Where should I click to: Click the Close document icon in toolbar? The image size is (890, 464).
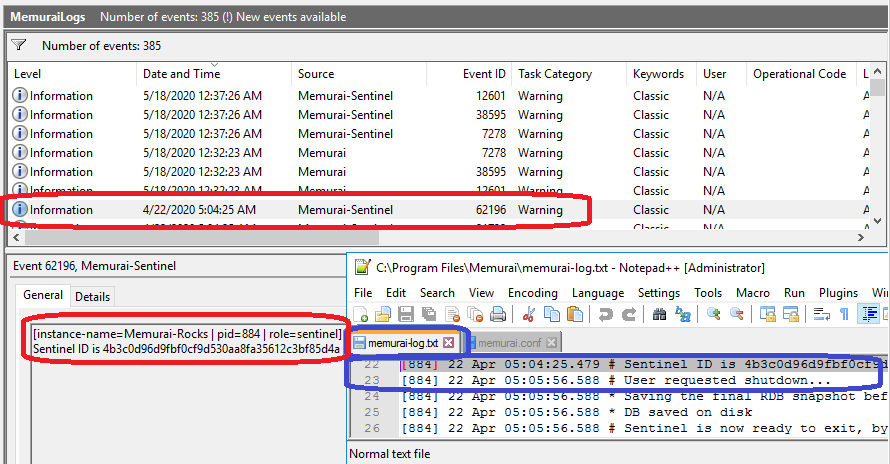point(452,314)
